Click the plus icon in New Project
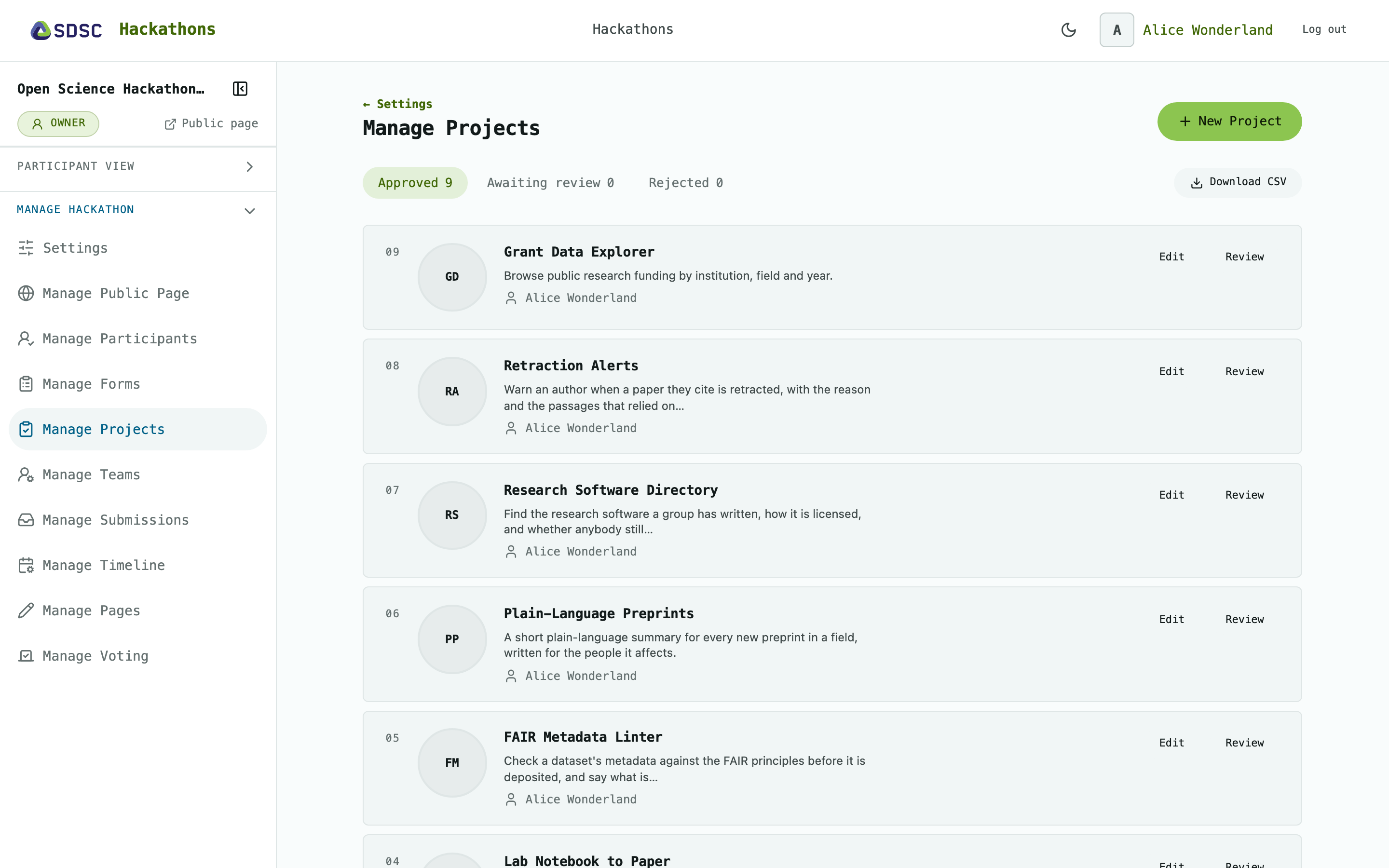The width and height of the screenshot is (1389, 868). [1185, 122]
